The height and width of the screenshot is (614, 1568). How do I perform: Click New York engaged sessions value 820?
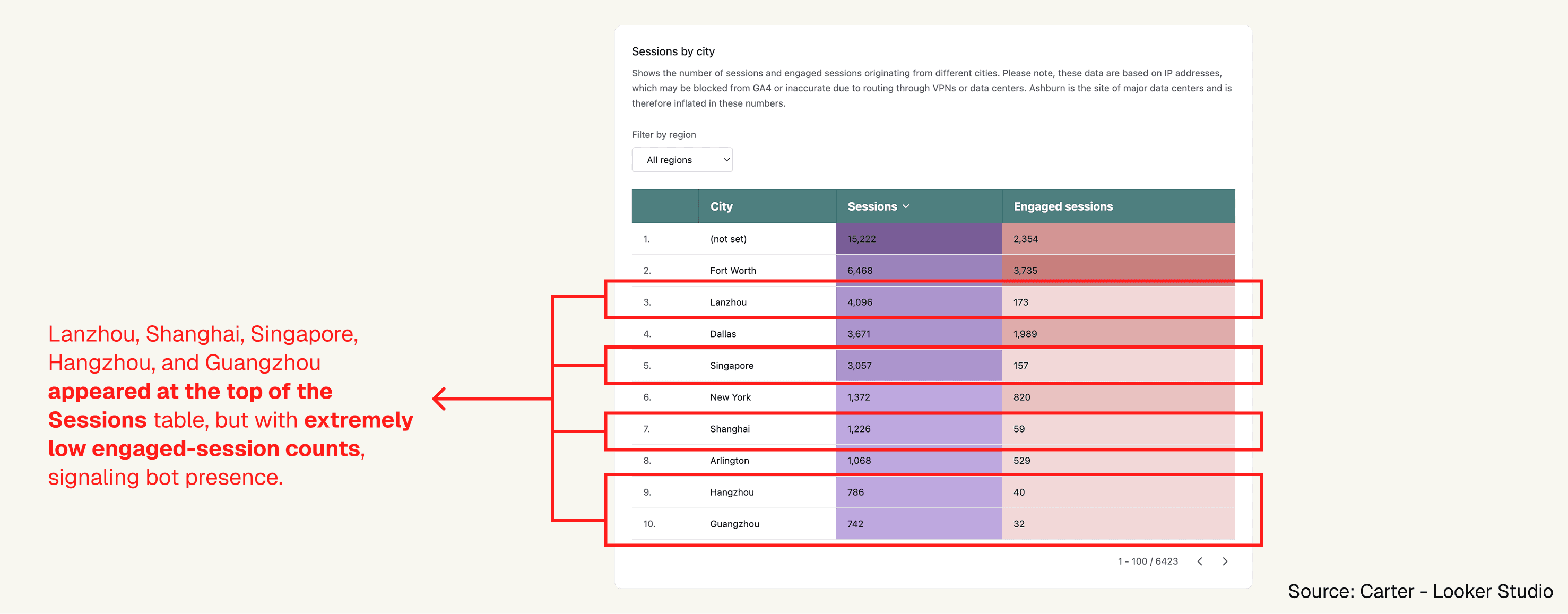[1021, 397]
